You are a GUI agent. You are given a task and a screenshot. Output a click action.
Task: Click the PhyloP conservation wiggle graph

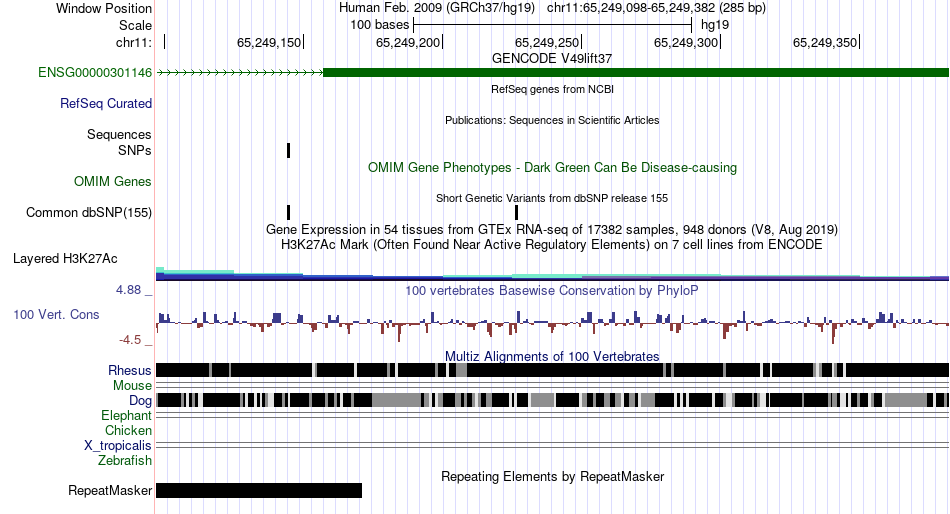552,326
